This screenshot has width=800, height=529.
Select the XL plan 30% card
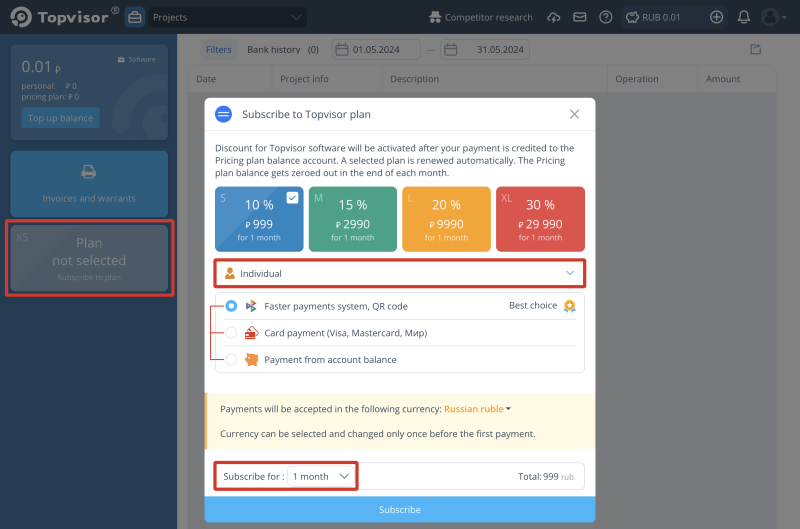[540, 219]
